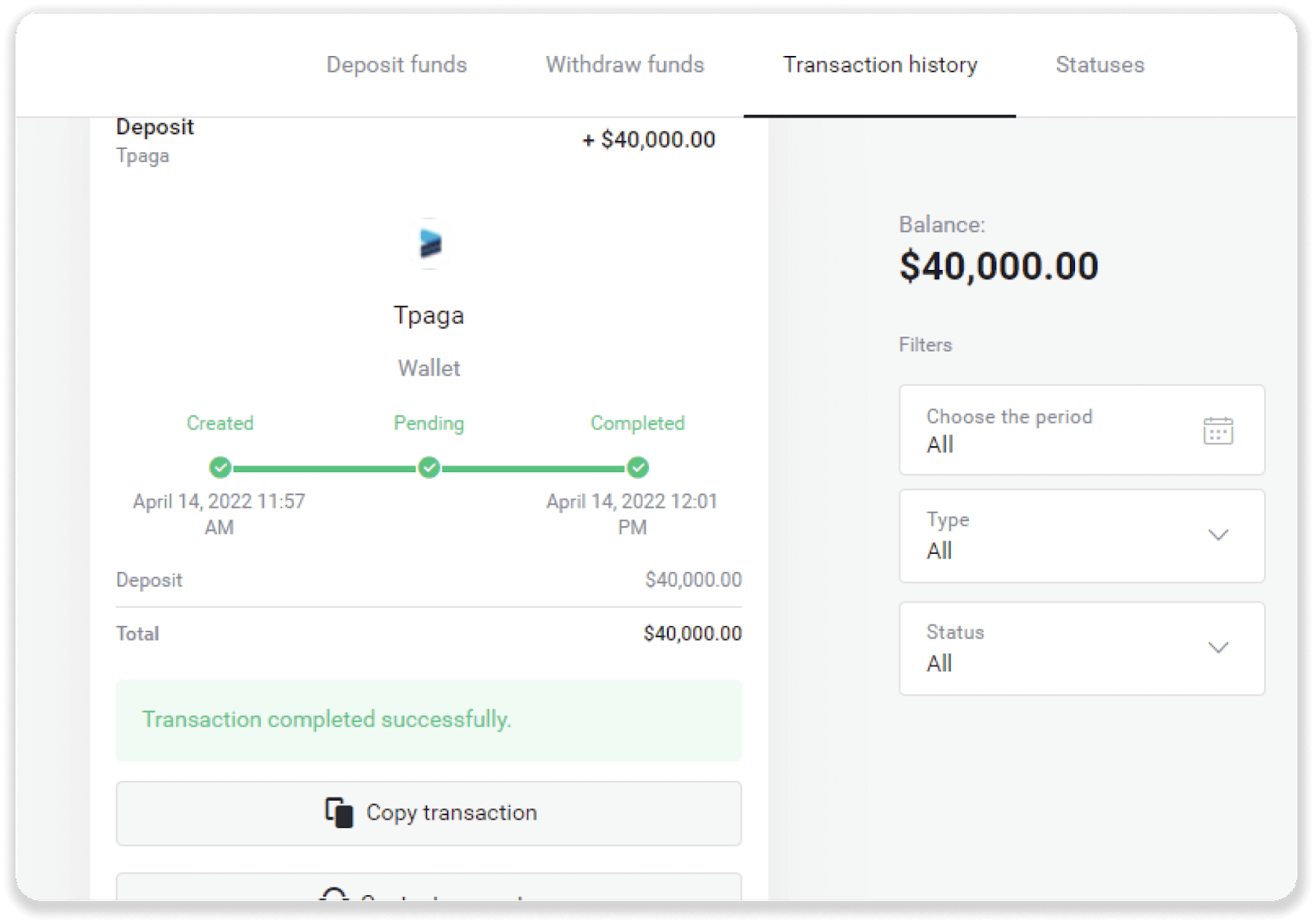1316x924 pixels.
Task: Click the deposit amount +$40,000.00 text
Action: coord(649,139)
